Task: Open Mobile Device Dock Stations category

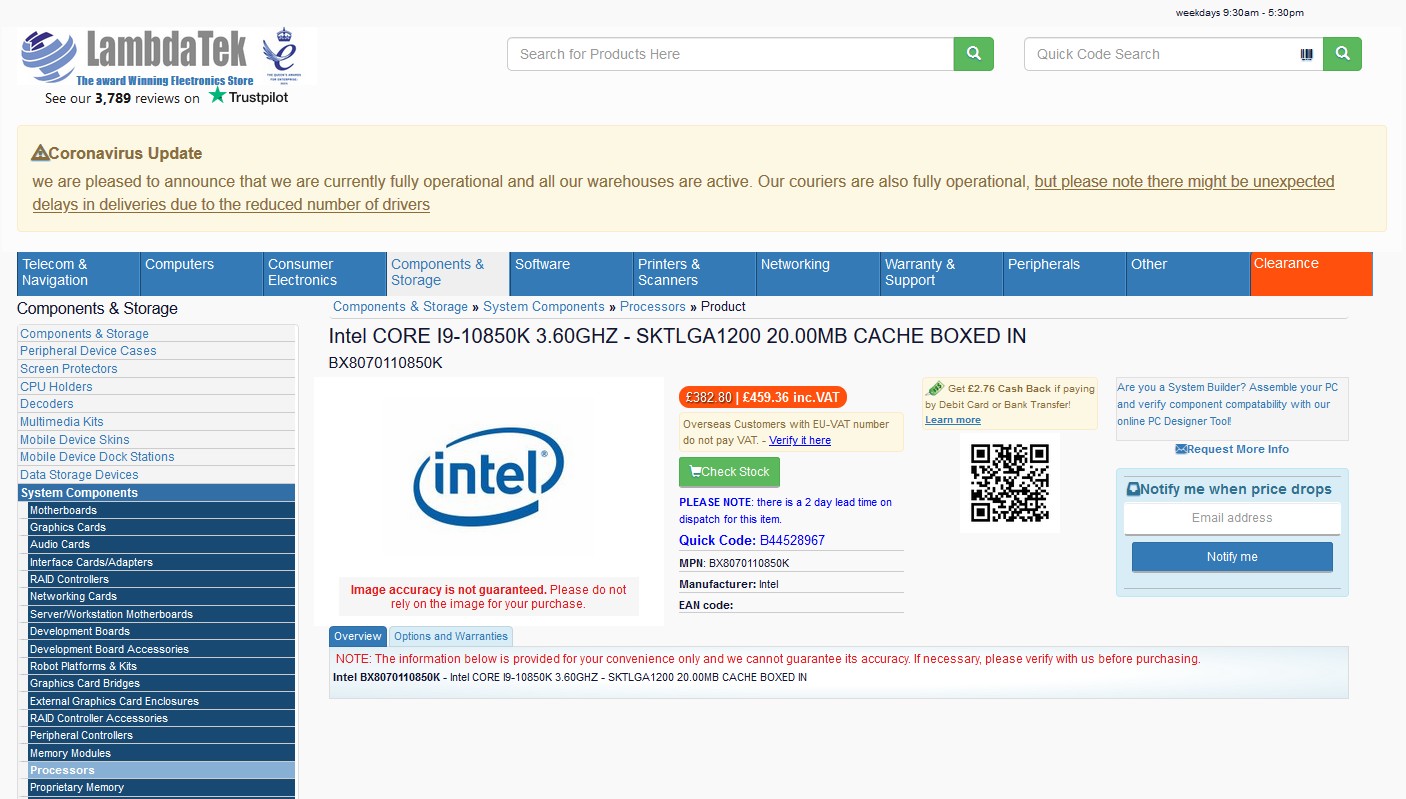Action: [97, 457]
